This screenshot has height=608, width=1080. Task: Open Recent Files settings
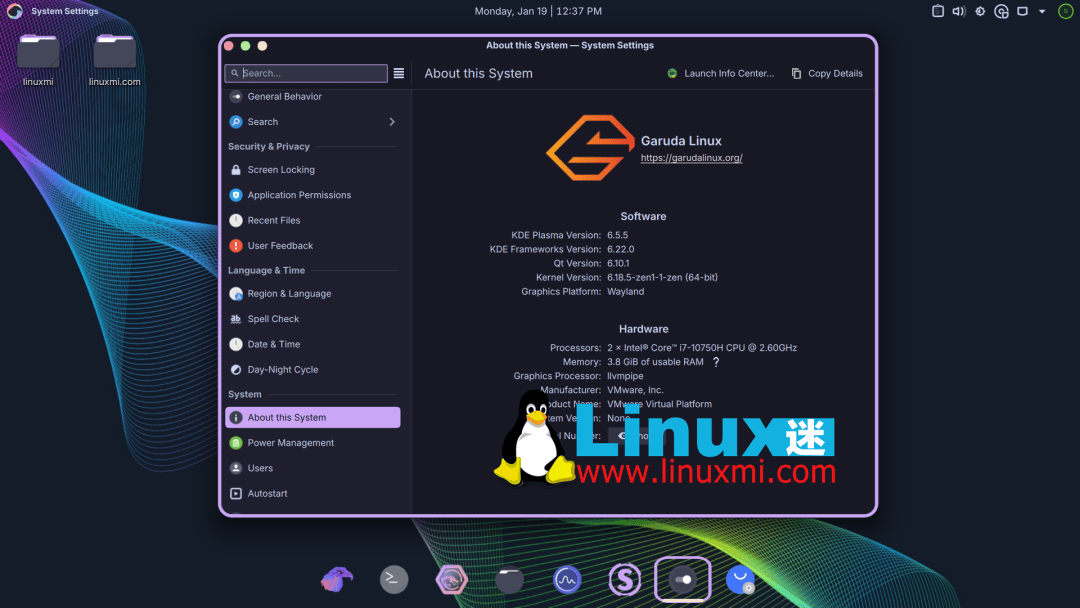pyautogui.click(x=313, y=220)
